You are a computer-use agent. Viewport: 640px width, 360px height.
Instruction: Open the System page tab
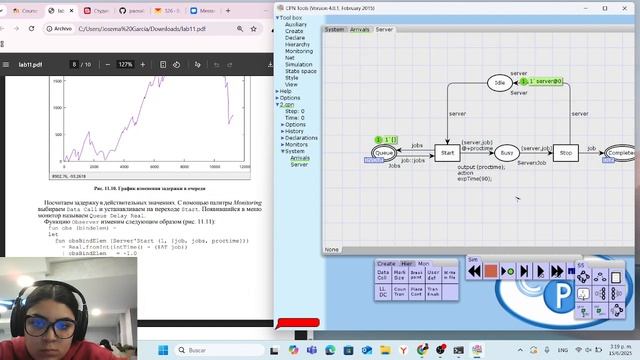coord(334,29)
